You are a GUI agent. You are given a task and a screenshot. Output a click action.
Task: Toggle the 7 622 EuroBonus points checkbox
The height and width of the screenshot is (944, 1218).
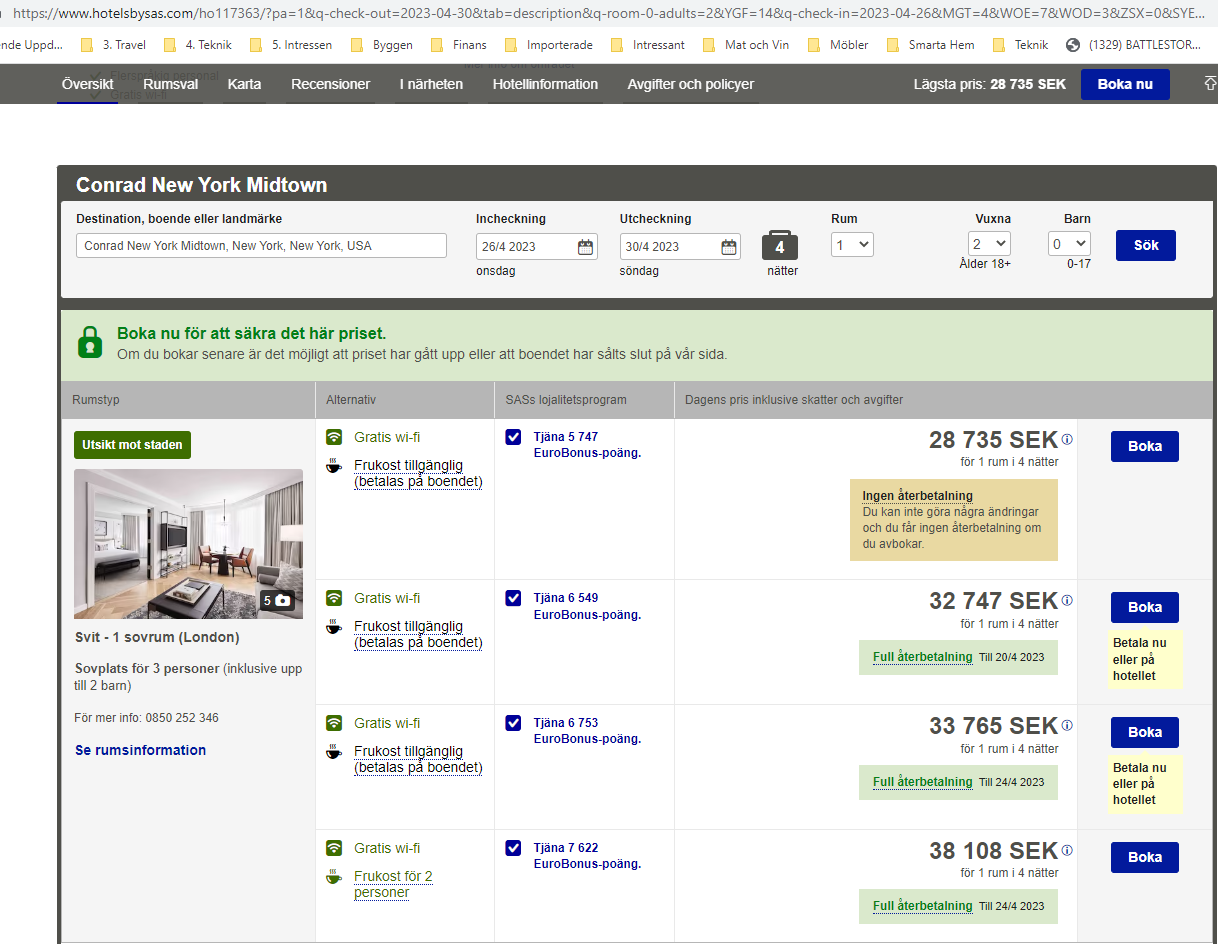tap(513, 848)
